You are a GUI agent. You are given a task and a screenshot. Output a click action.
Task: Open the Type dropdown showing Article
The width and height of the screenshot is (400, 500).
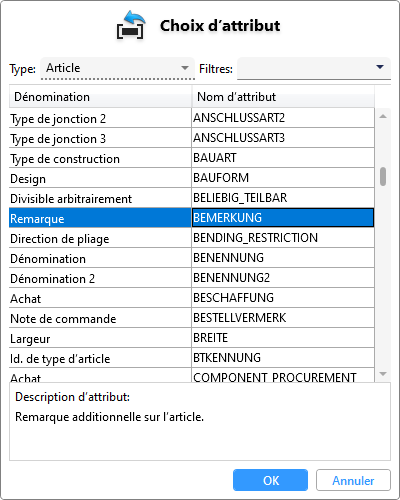point(117,68)
